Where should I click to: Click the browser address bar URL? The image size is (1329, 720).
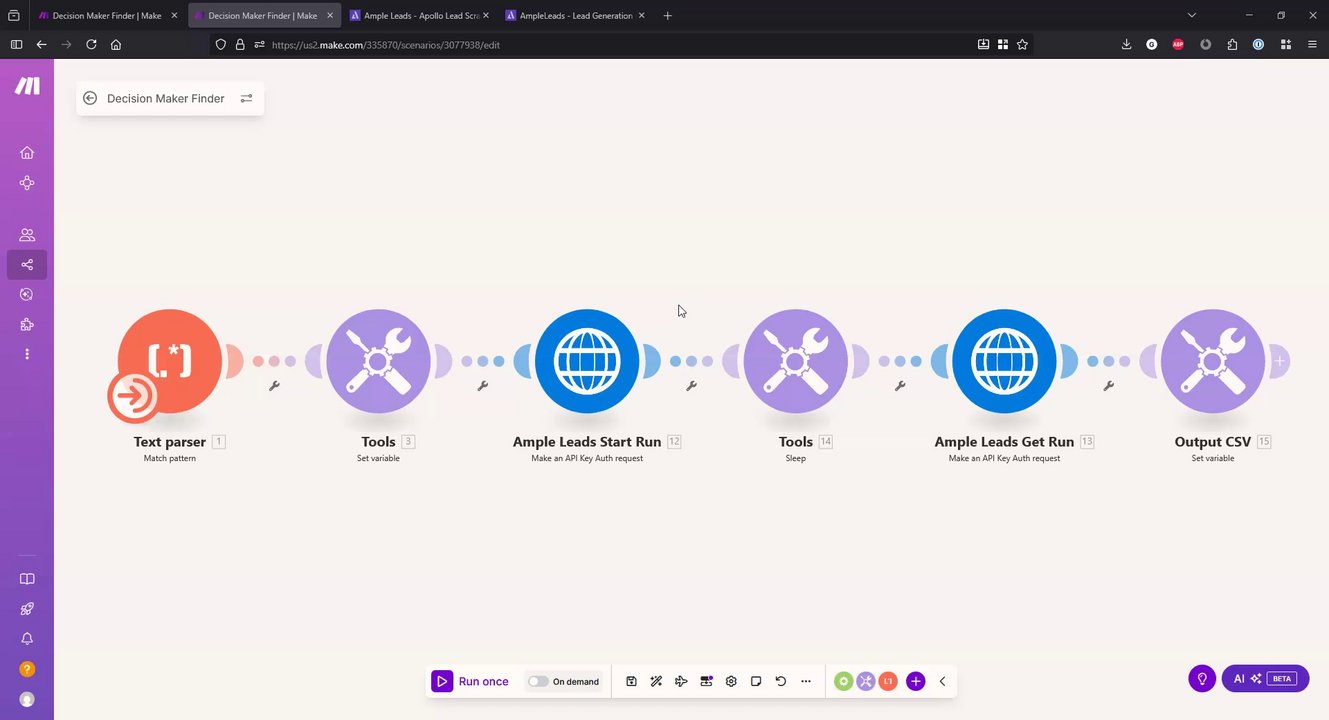pos(386,45)
